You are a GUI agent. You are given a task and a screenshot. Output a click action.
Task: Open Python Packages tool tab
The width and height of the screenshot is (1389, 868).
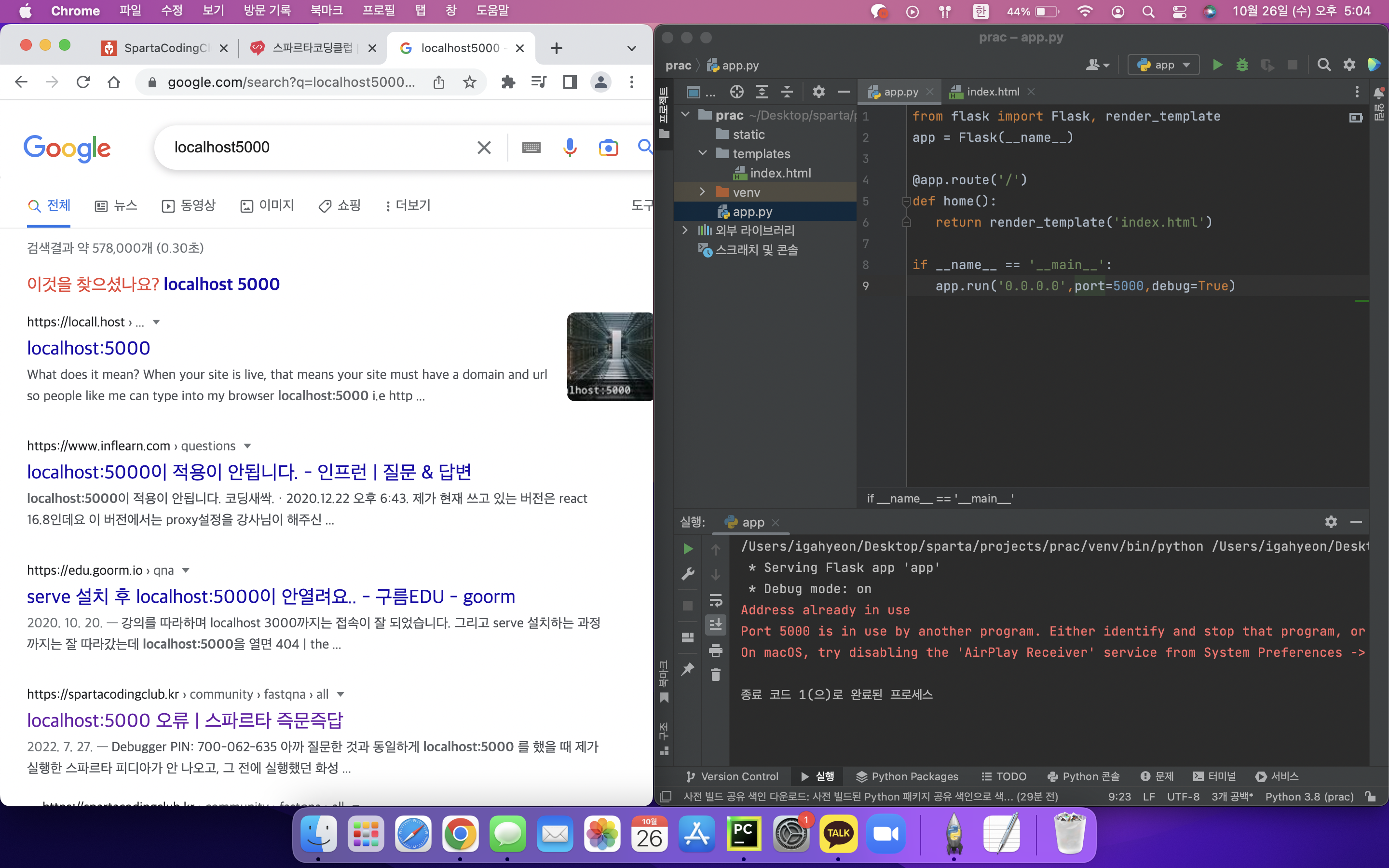point(907,776)
